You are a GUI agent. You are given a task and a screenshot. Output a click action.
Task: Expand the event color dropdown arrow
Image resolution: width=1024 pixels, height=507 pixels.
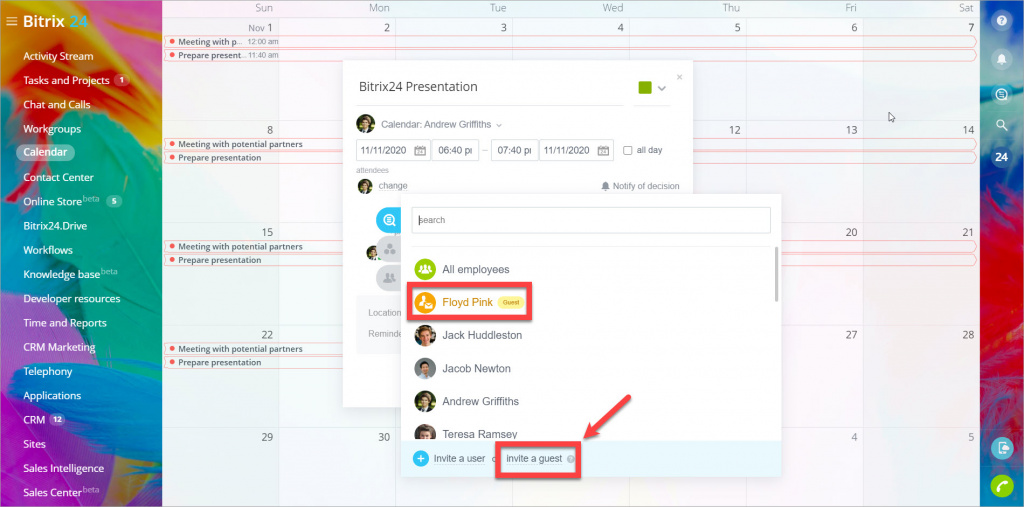coord(662,88)
